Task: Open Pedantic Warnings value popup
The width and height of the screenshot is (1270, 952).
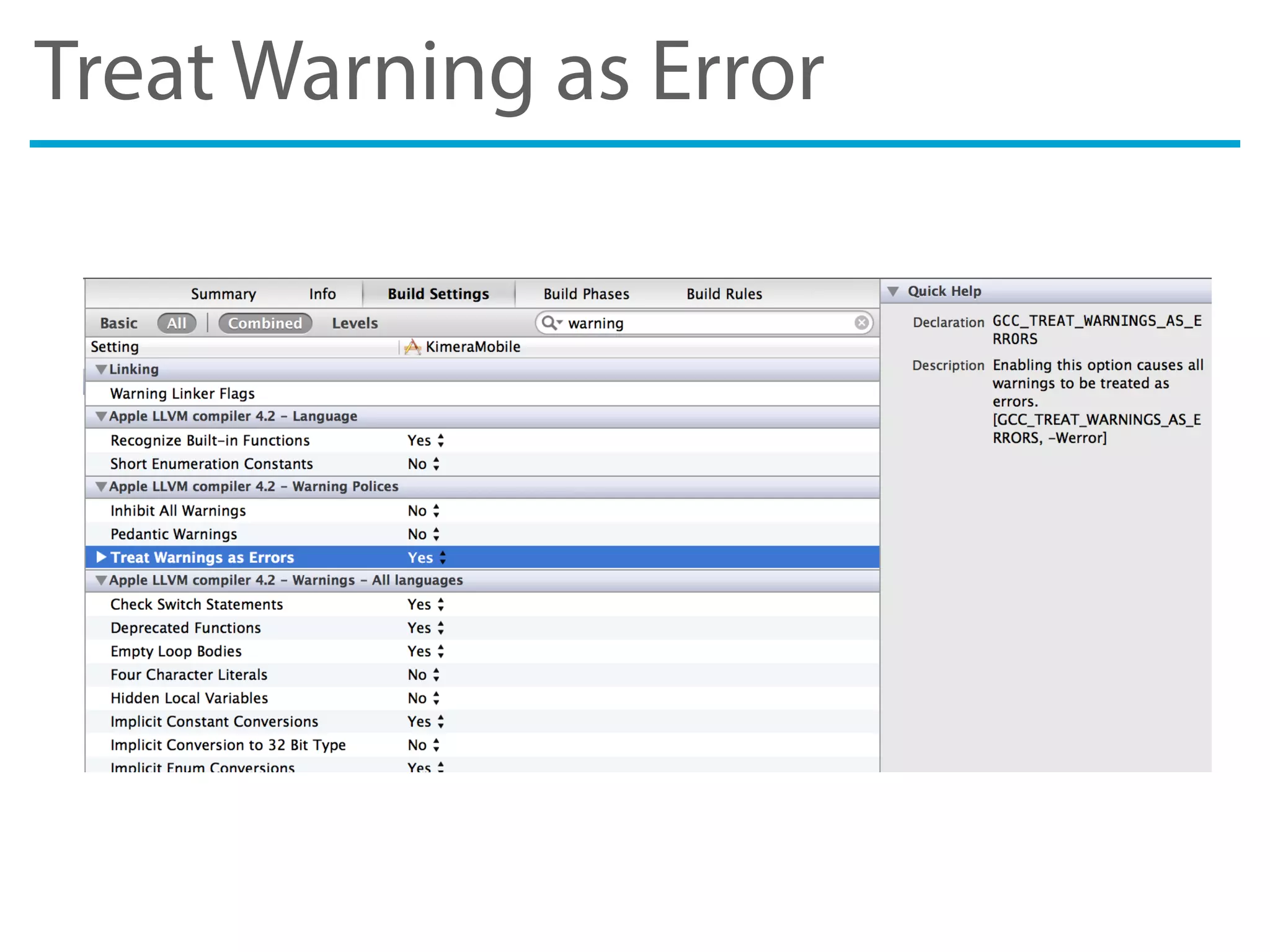Action: coord(424,534)
